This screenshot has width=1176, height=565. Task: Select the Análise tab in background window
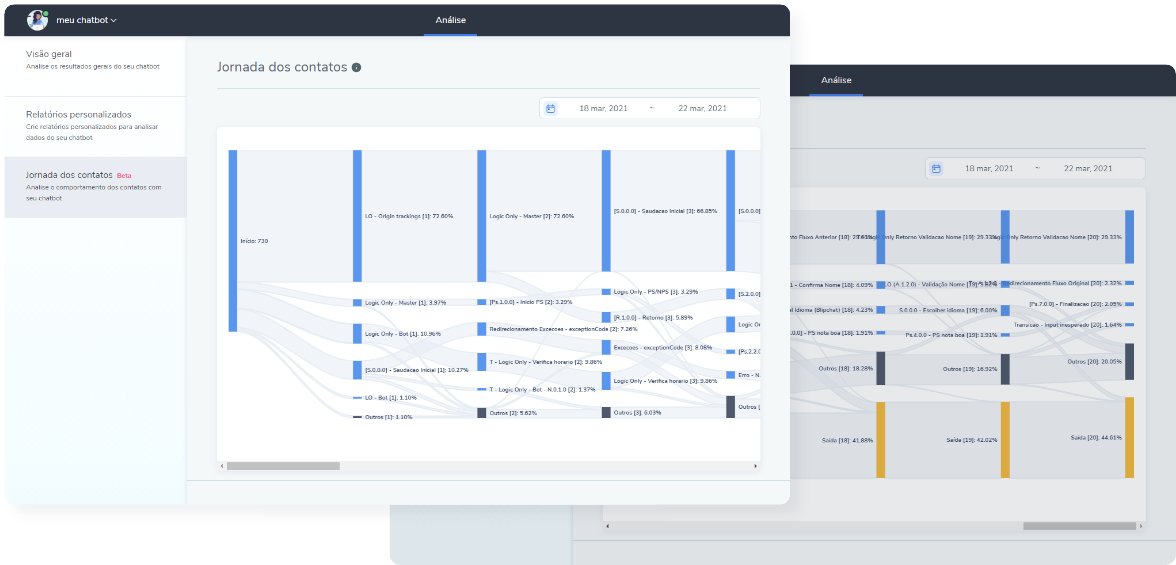836,80
